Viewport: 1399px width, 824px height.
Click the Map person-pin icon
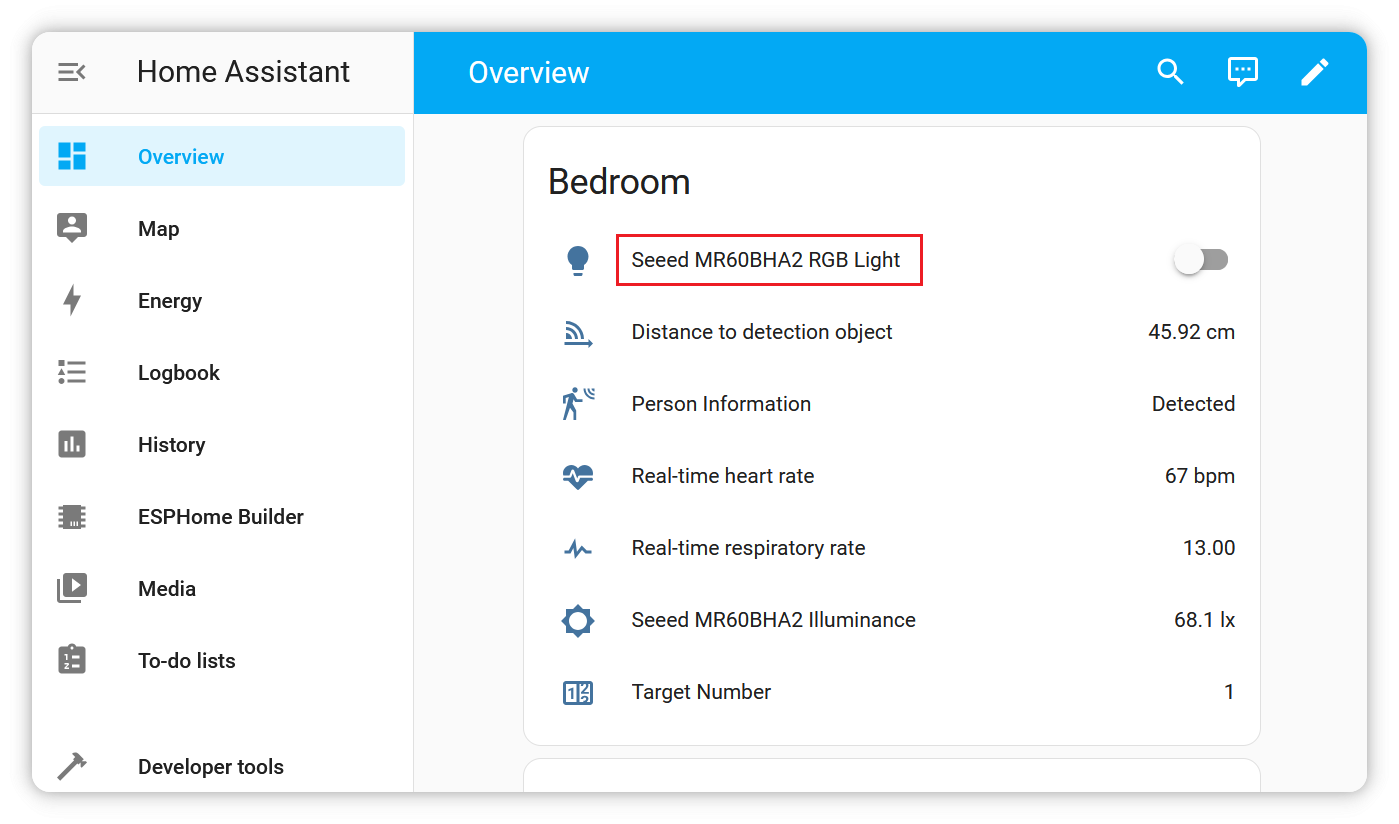coord(72,228)
